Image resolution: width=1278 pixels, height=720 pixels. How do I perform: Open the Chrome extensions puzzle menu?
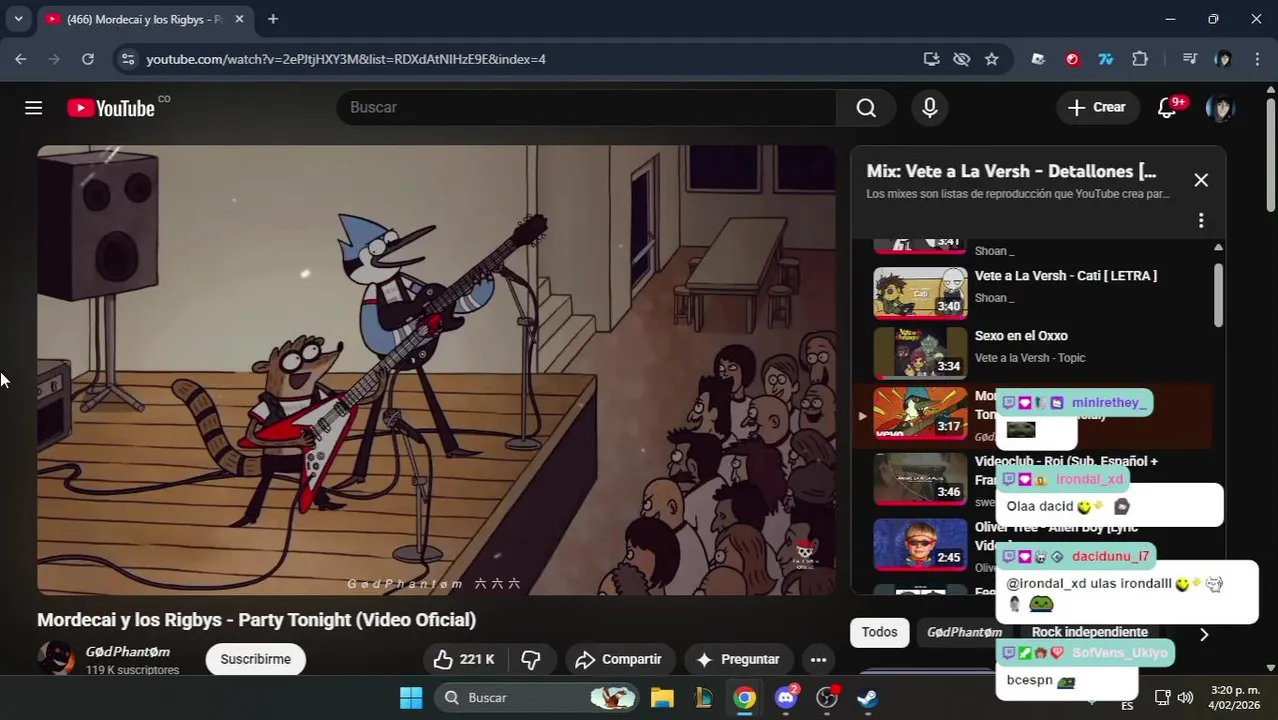point(1140,59)
